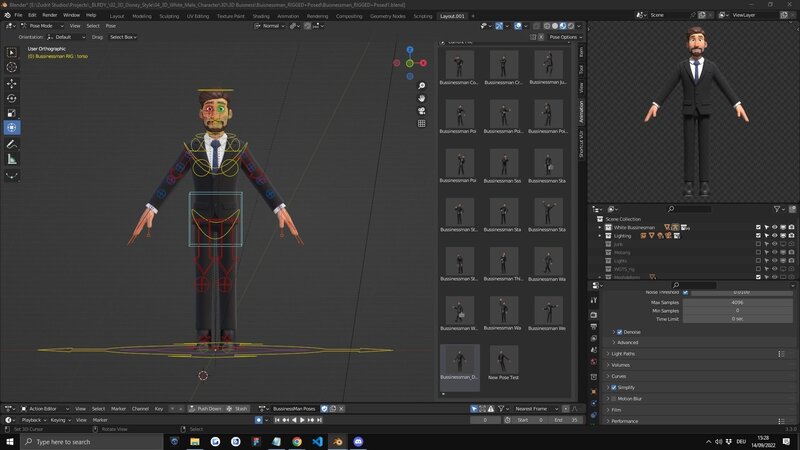Select the Measure tool in the left toolbar
800x450 pixels.
tap(12, 159)
